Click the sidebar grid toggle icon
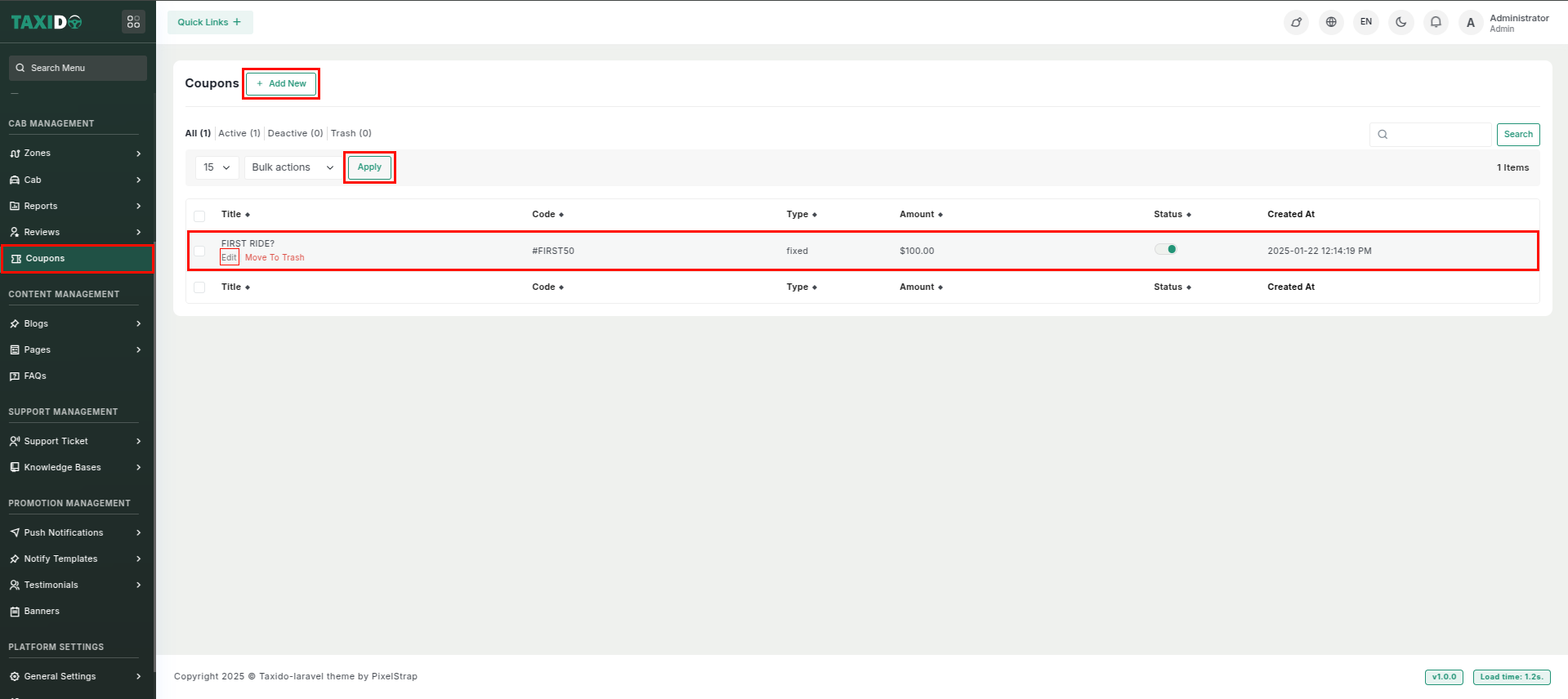The image size is (1568, 699). click(x=133, y=22)
